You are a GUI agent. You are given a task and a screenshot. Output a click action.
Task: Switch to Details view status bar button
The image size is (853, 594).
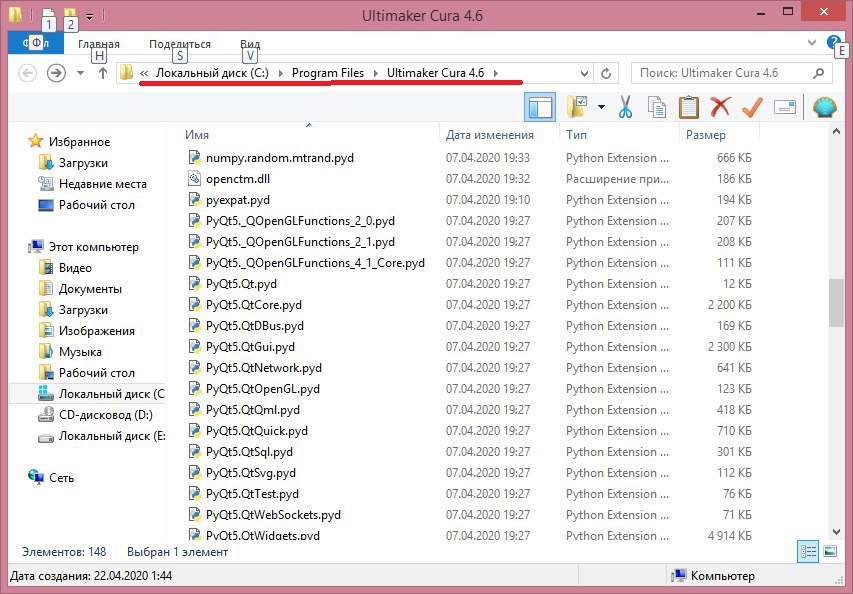click(808, 552)
